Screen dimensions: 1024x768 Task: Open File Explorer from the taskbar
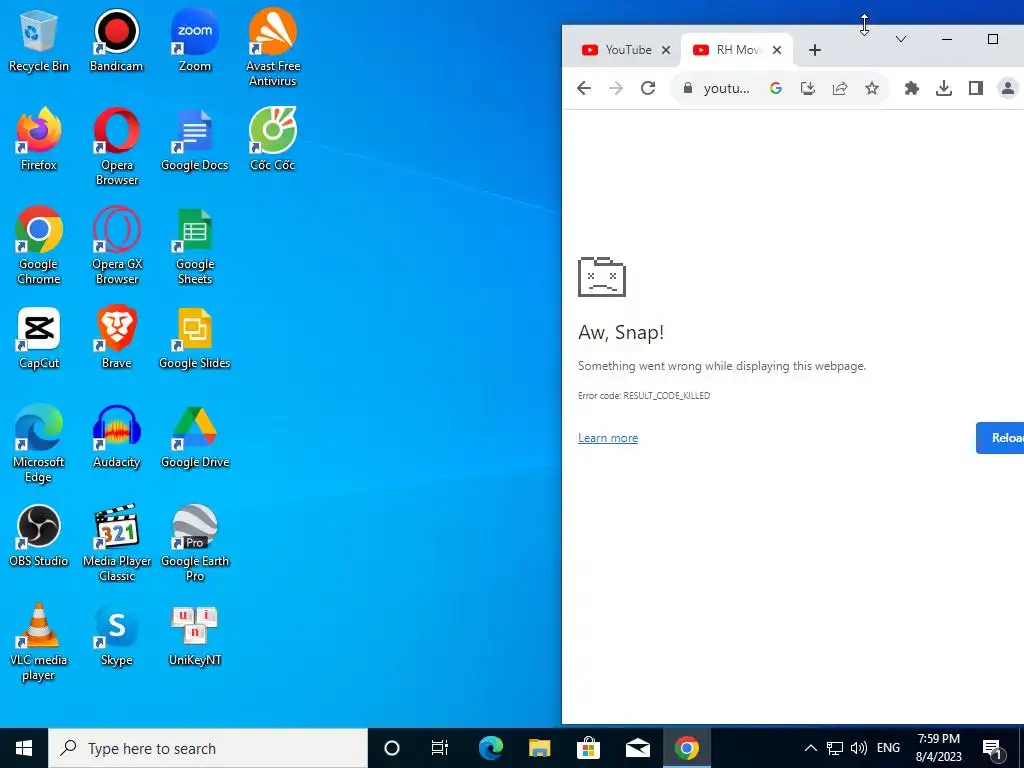point(539,748)
